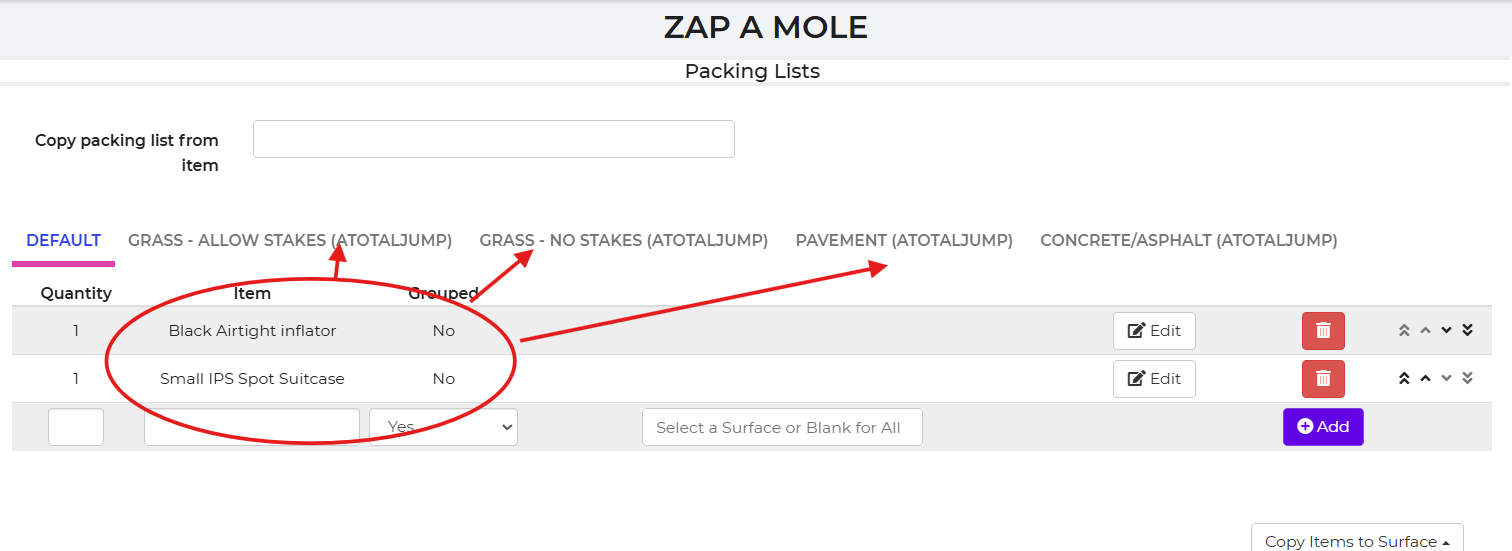Click single up arrow for Black Airtight inflator
Viewport: 1512px width, 551px height.
(x=1425, y=331)
